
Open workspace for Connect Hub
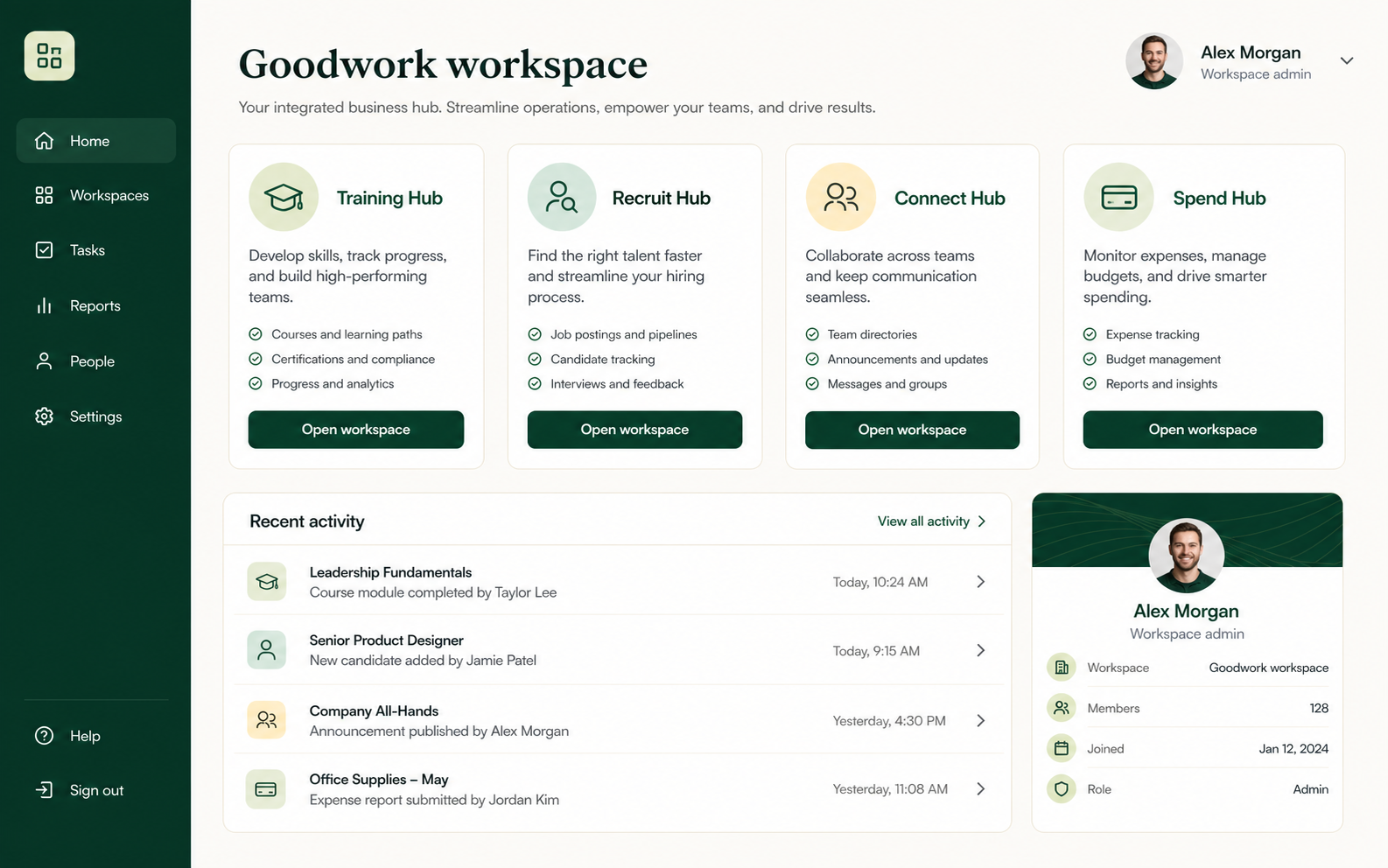tap(912, 430)
